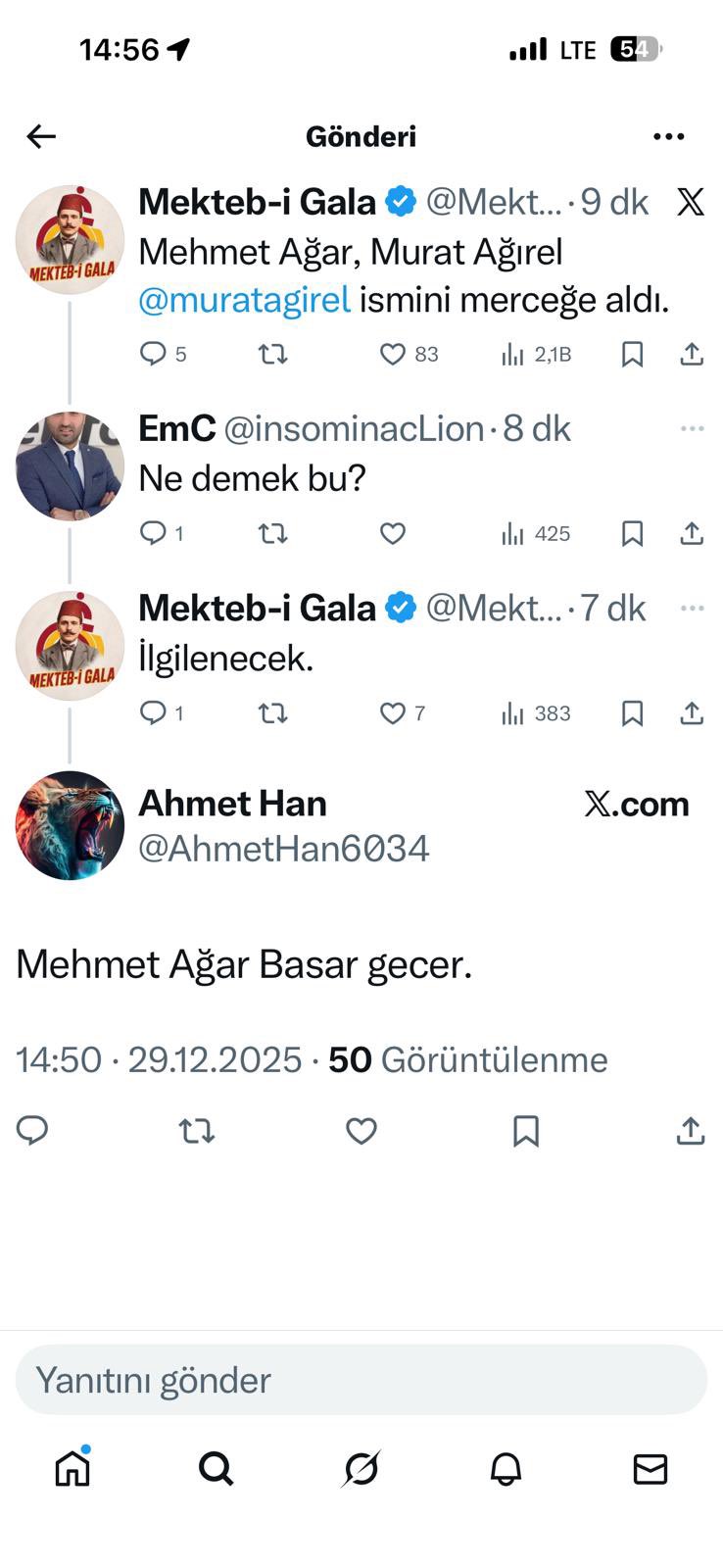The height and width of the screenshot is (1568, 723).
Task: Open Home feed from bottom navigation
Action: coord(72,1468)
